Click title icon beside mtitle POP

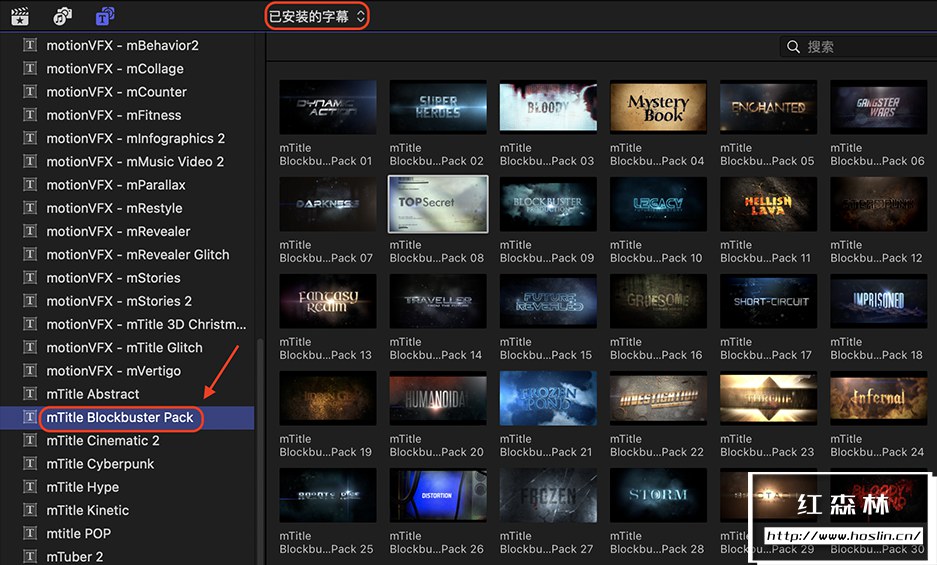30,533
